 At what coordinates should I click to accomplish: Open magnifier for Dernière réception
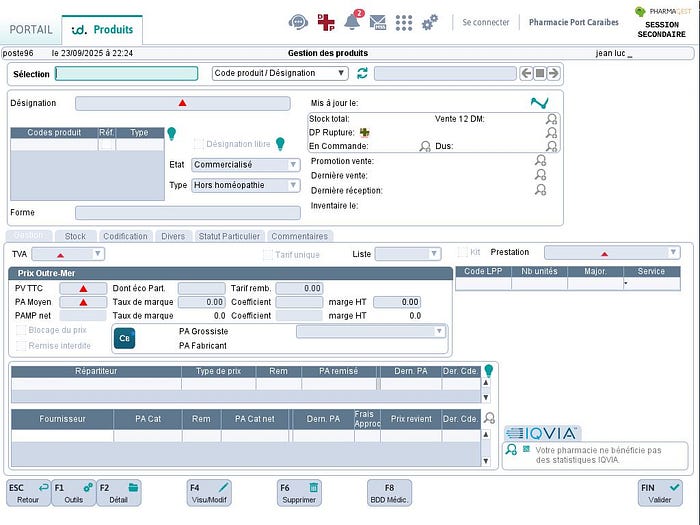coord(540,190)
